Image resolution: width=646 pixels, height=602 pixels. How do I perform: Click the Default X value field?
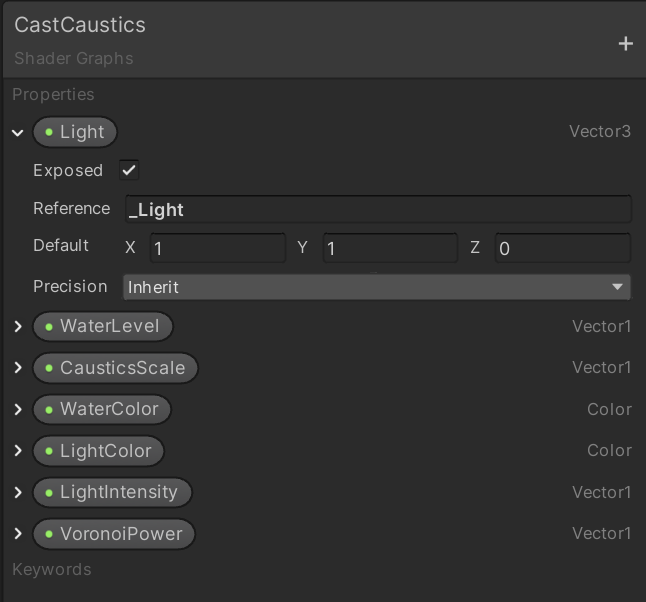pyautogui.click(x=217, y=248)
